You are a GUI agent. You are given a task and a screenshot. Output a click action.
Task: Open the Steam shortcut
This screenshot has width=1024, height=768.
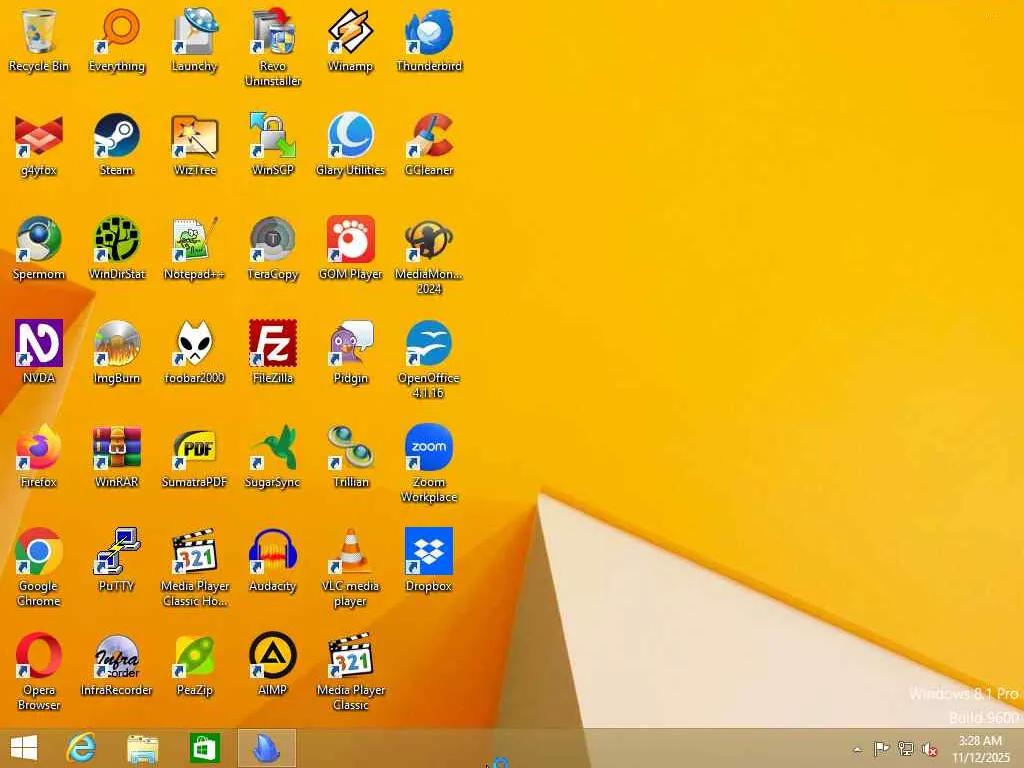point(117,144)
